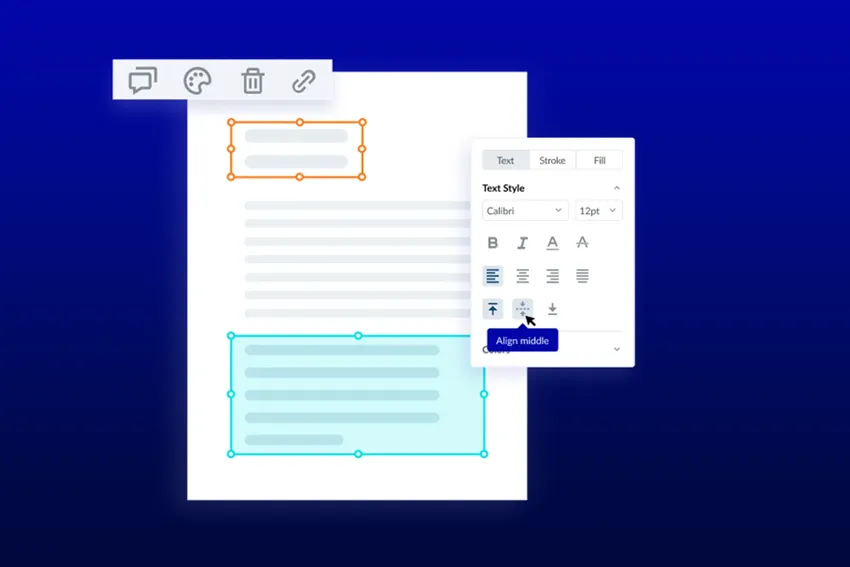The height and width of the screenshot is (567, 850).
Task: Apply strikethrough to text
Action: point(583,243)
